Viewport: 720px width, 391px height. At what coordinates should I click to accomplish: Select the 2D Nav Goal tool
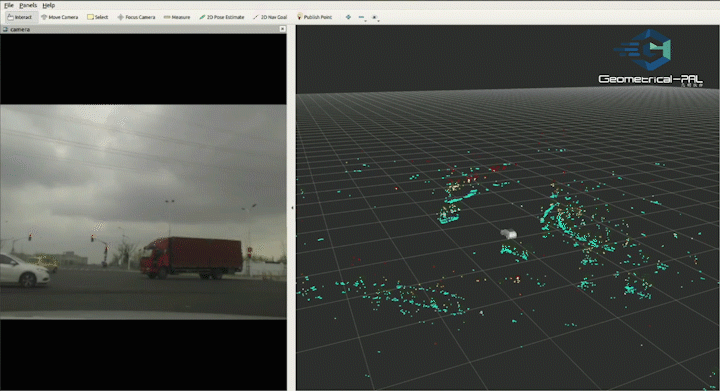coord(270,17)
